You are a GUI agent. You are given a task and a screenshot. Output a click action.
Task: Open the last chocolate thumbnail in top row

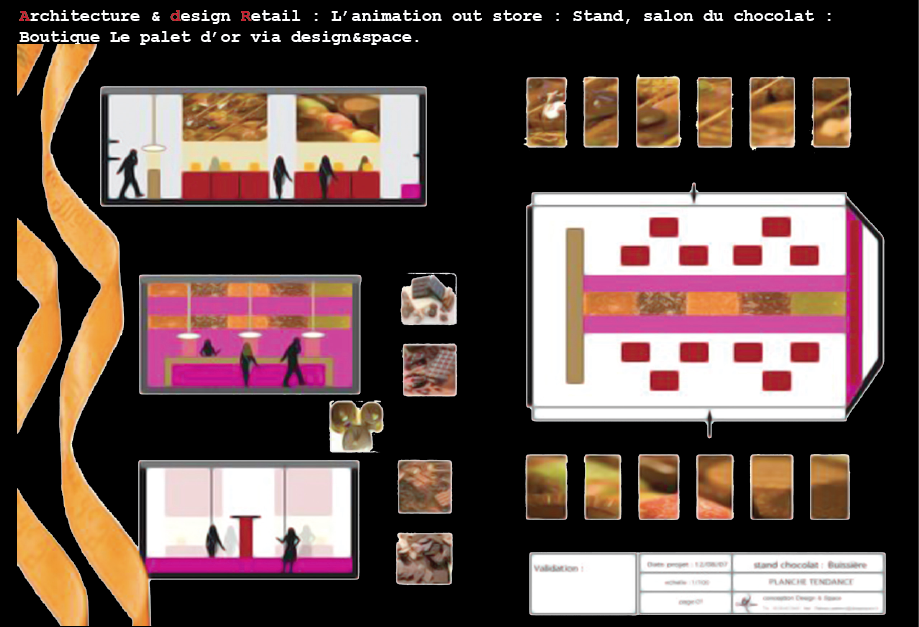coord(831,112)
